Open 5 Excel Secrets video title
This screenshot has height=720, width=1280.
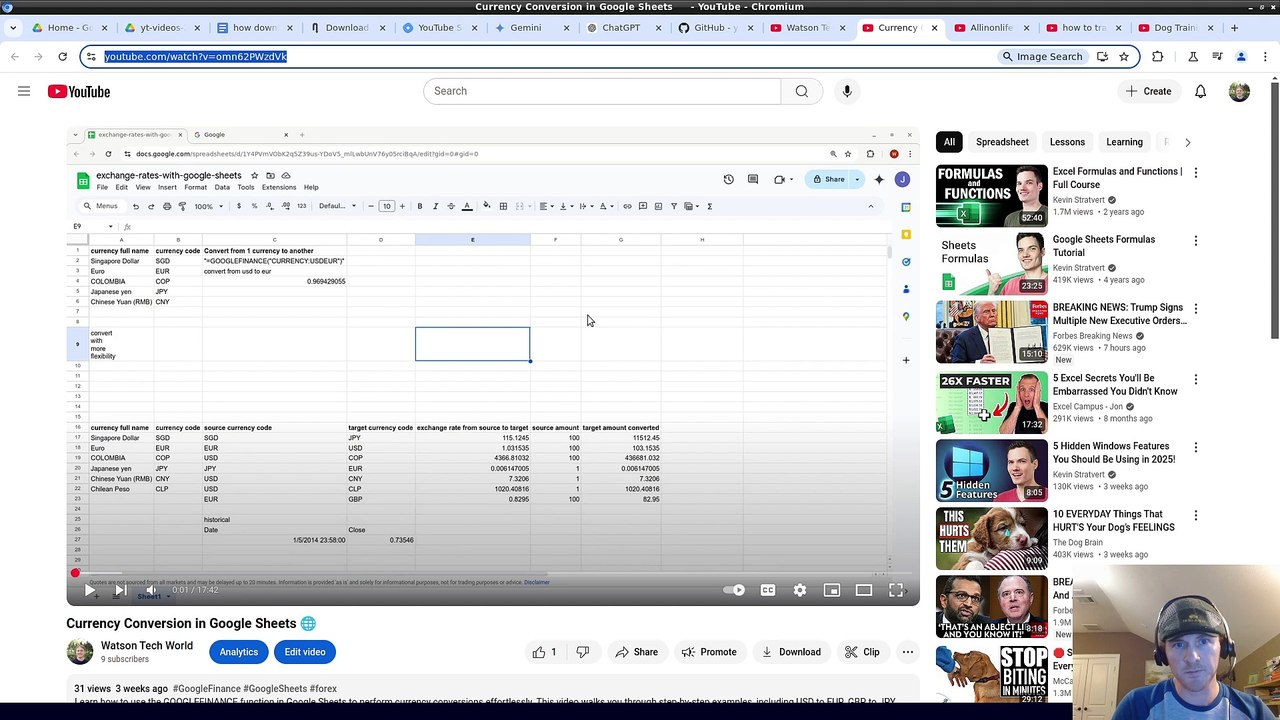pos(1115,385)
